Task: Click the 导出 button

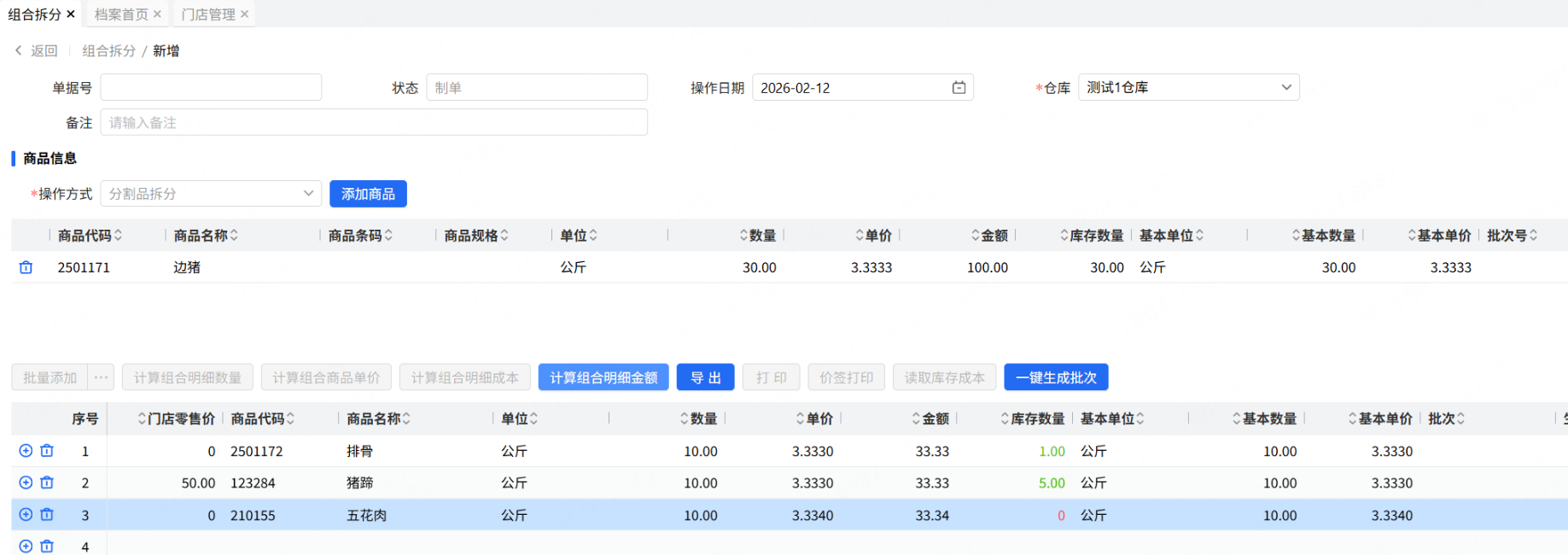Action: tap(705, 377)
